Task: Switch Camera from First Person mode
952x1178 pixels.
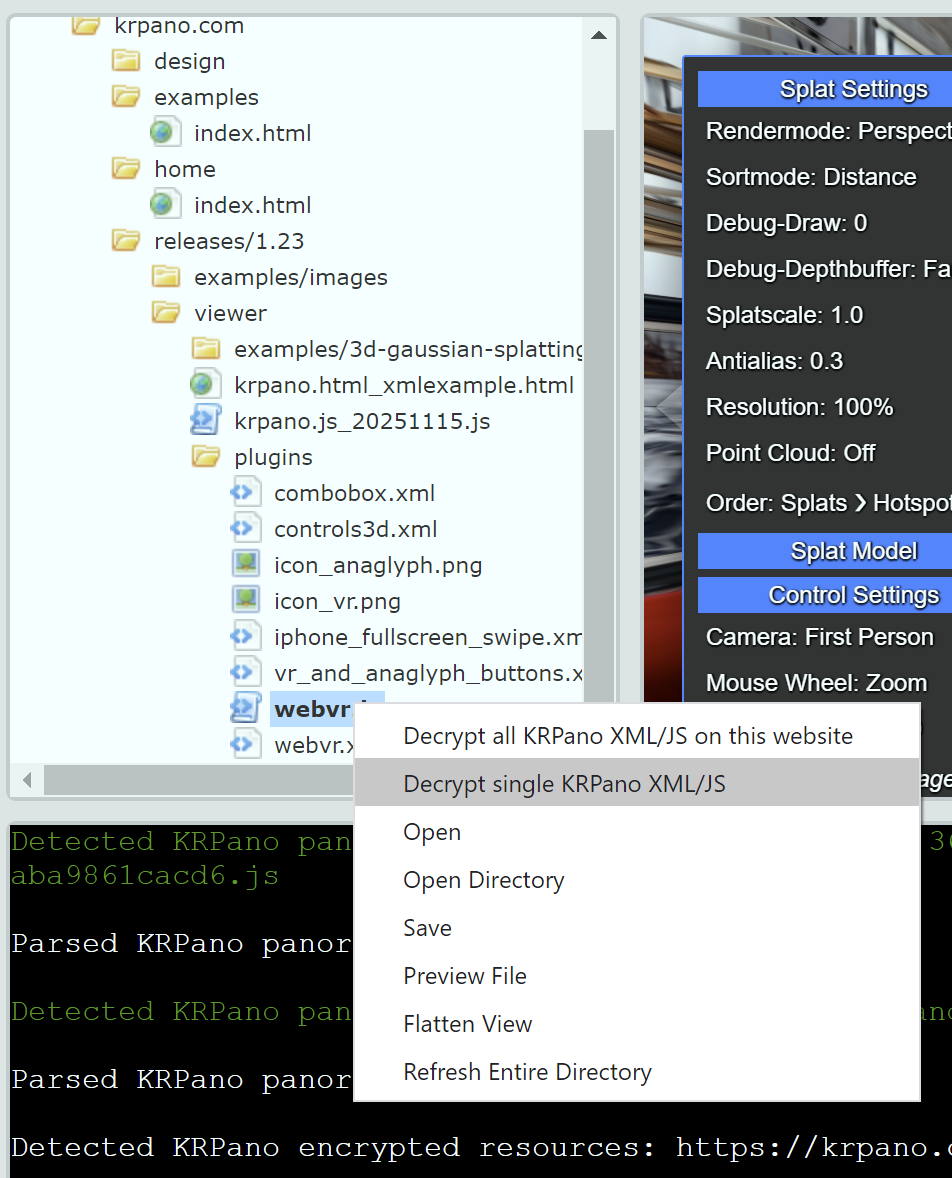Action: [x=820, y=635]
